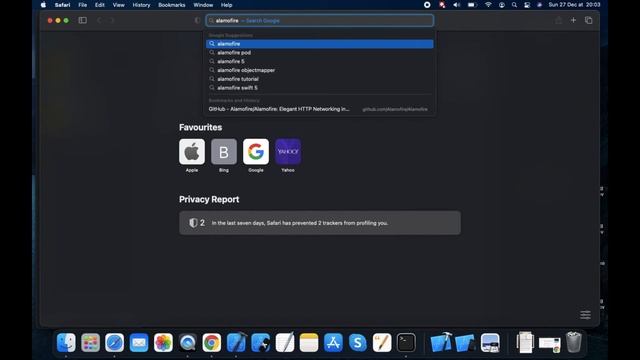Click the date and time in menu bar
The height and width of the screenshot is (360, 640).
pyautogui.click(x=574, y=5)
